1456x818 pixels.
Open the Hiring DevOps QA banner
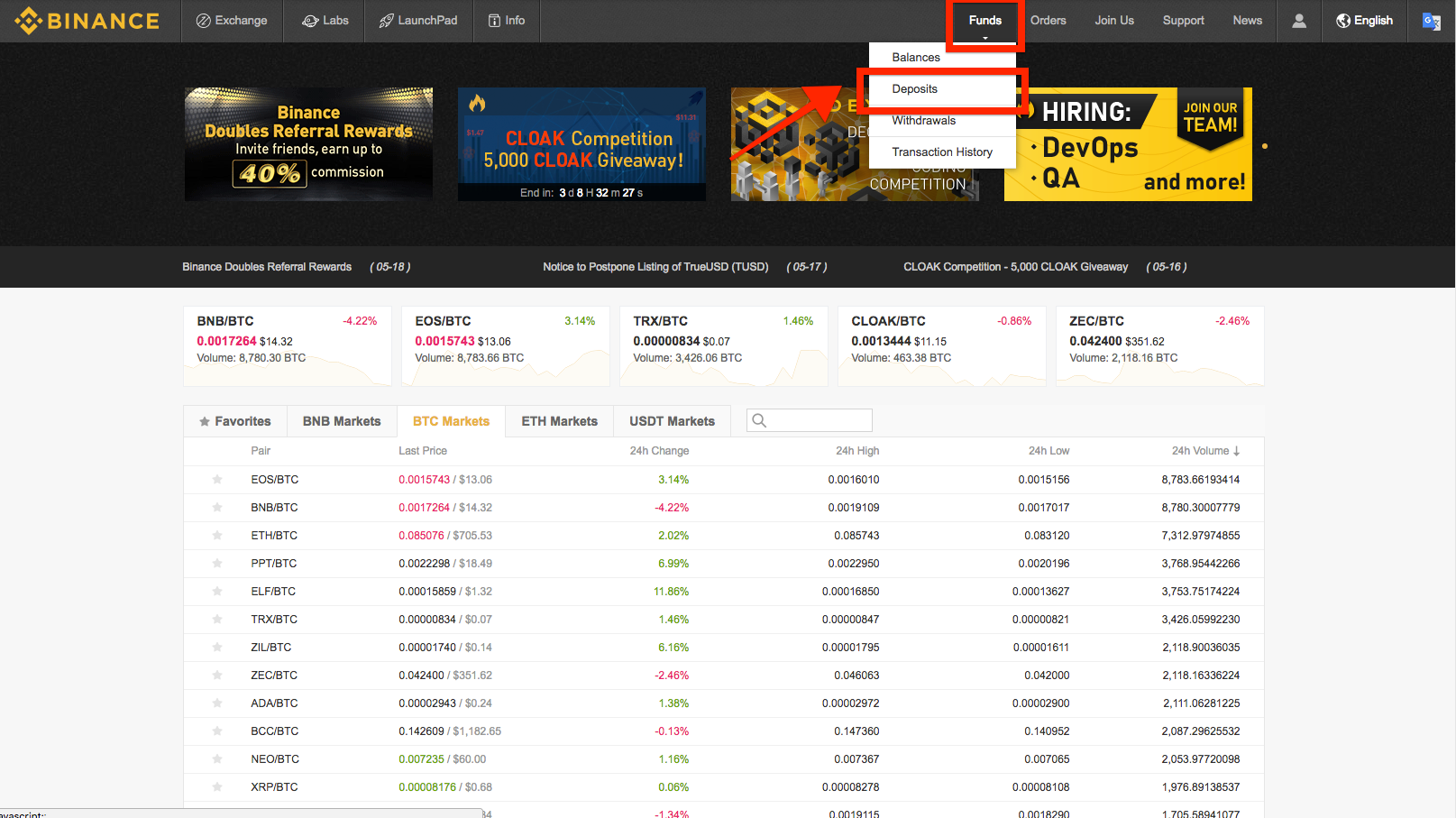1128,144
